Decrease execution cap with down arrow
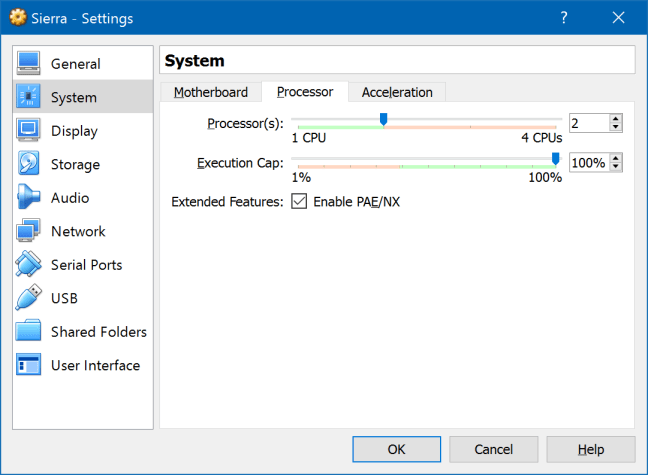The image size is (648, 475). [615, 167]
